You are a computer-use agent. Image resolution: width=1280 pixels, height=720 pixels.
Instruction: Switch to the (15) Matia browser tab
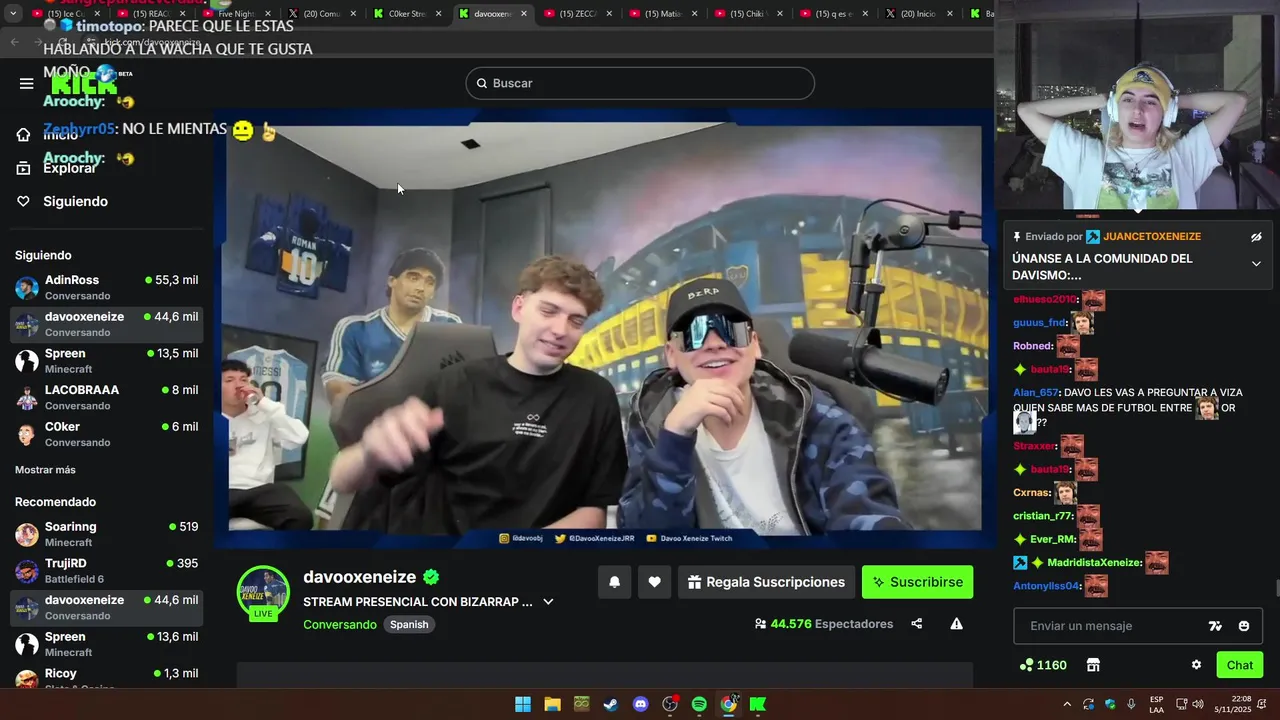(664, 14)
